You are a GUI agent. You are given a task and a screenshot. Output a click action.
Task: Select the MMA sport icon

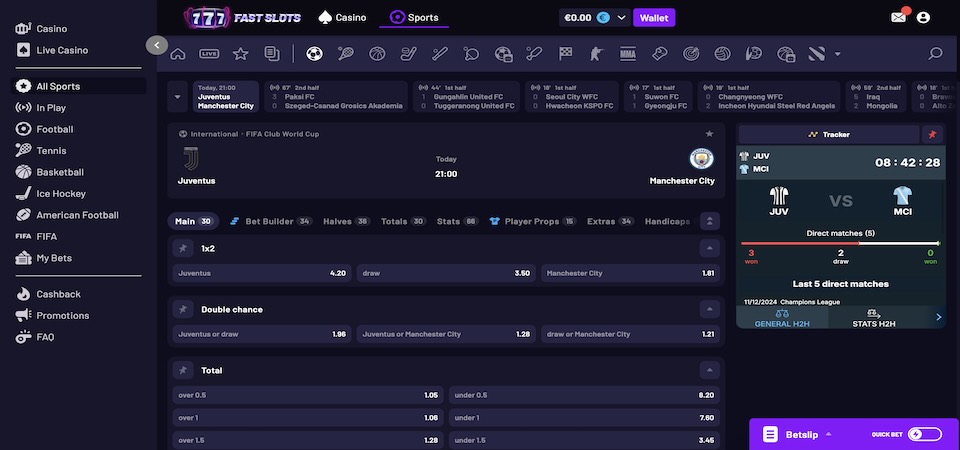[x=628, y=54]
